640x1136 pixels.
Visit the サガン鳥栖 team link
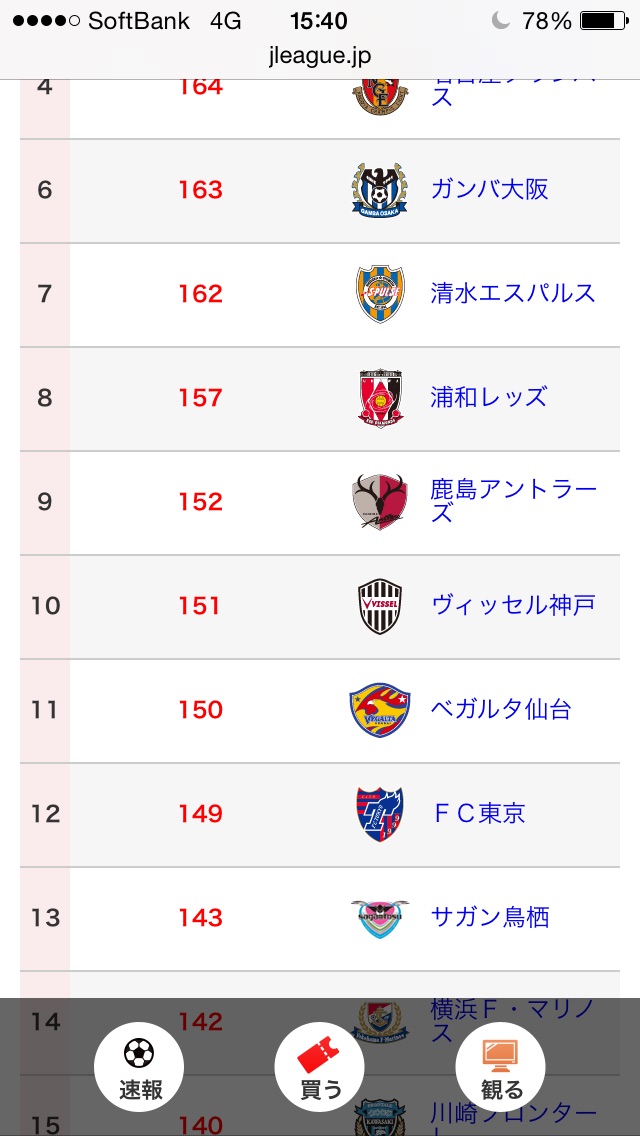pos(489,917)
